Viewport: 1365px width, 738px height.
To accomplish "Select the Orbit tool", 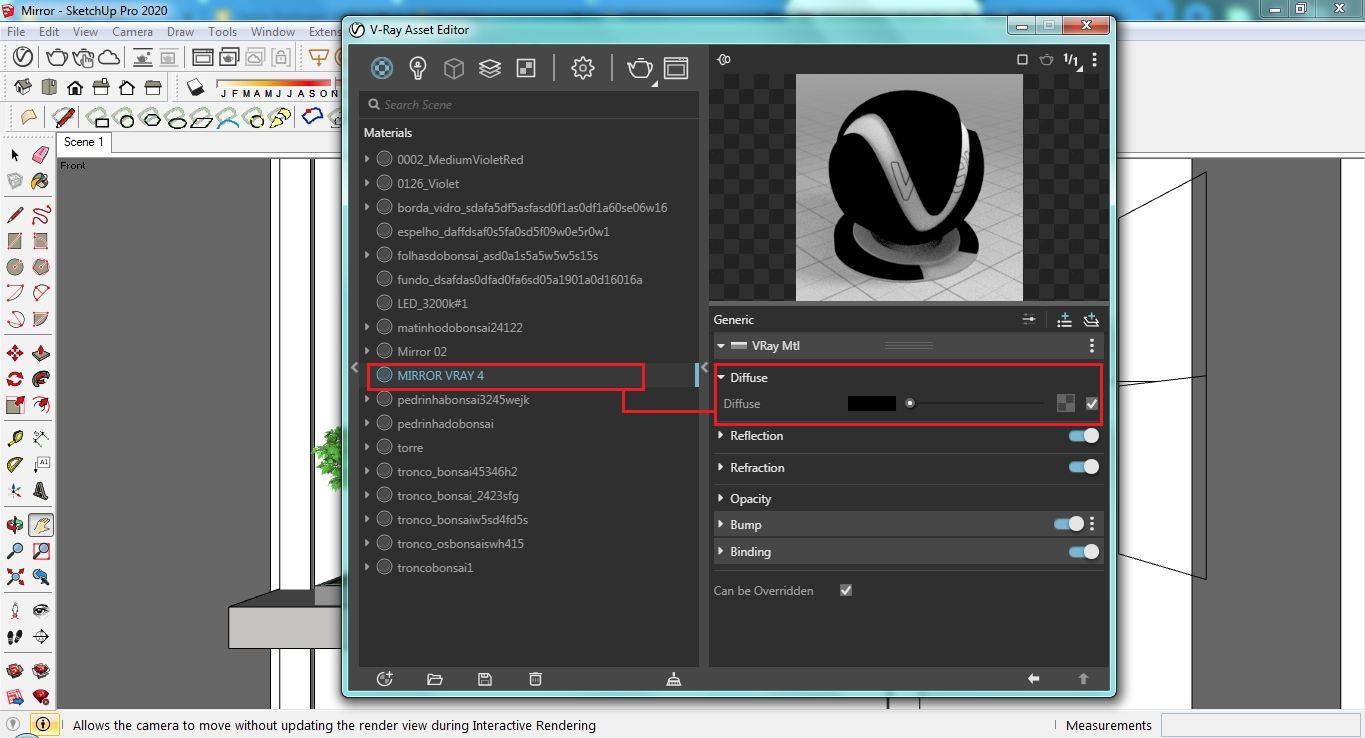I will click(15, 525).
